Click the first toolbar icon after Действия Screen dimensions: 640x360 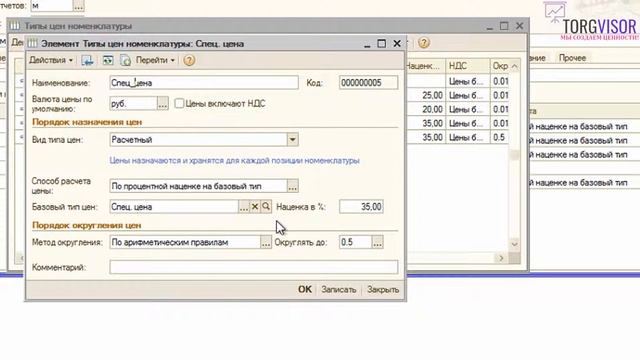[87, 60]
